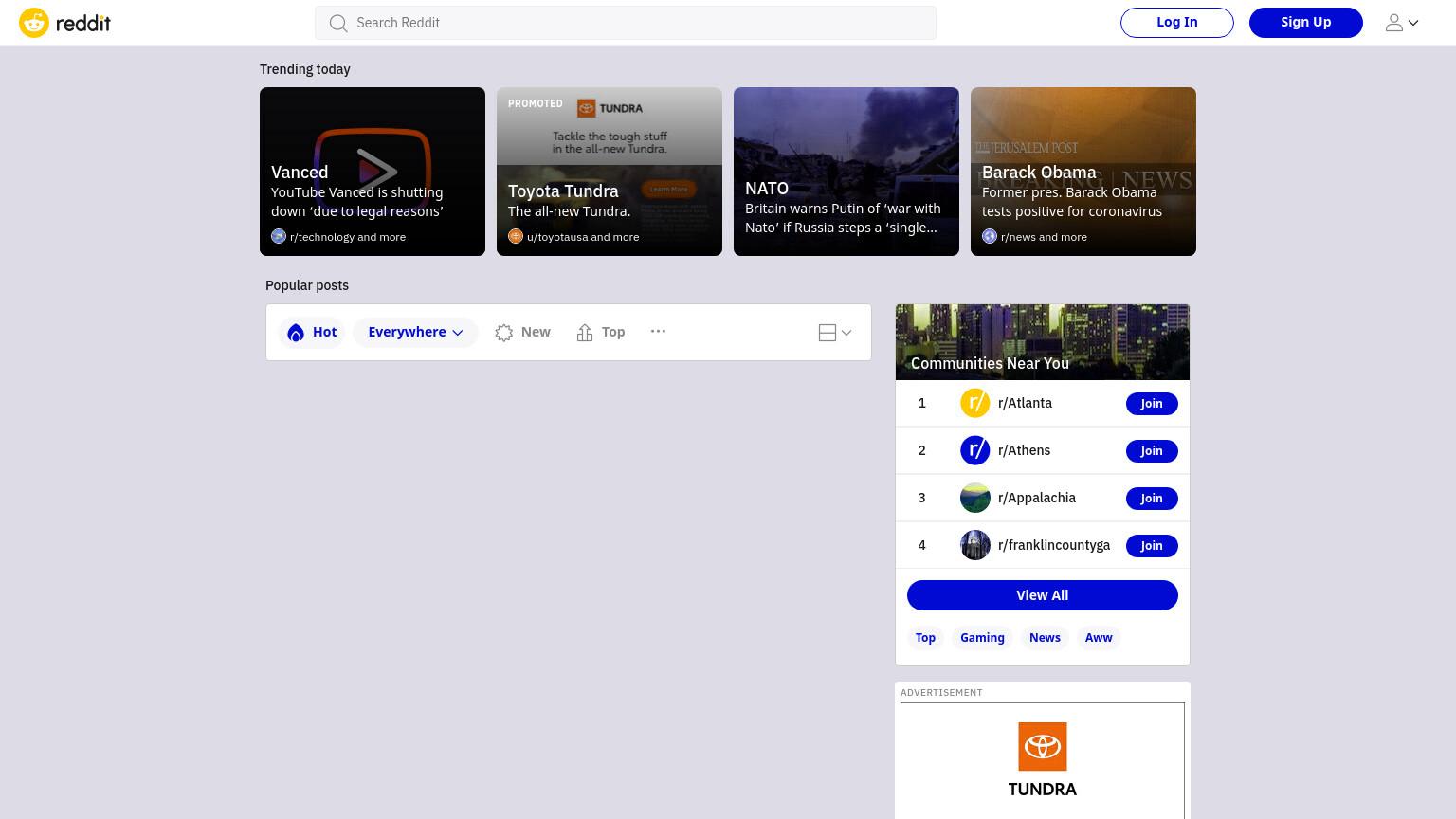Click the Hot flame icon
This screenshot has height=819, width=1456.
[296, 332]
